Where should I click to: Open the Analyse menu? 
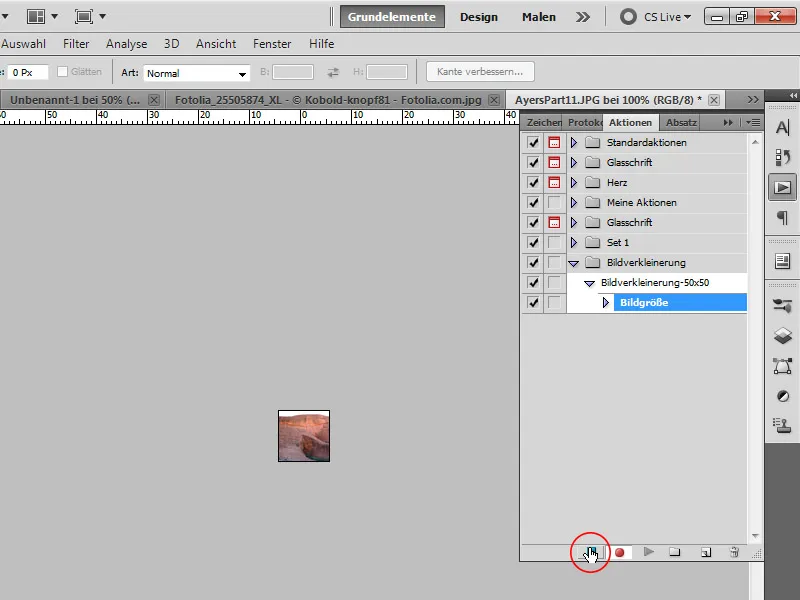[127, 44]
